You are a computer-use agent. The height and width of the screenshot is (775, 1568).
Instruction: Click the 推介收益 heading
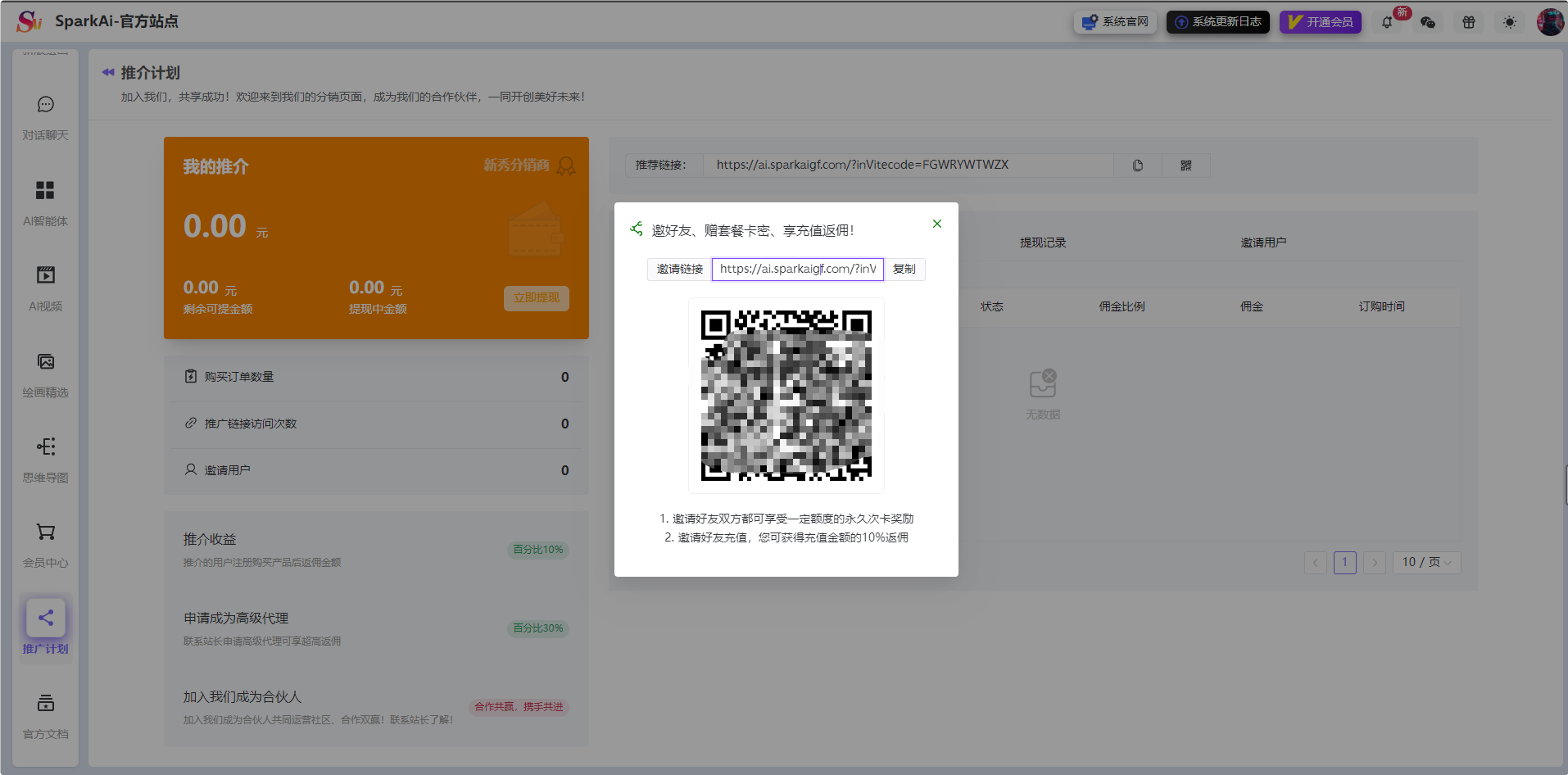[x=210, y=539]
